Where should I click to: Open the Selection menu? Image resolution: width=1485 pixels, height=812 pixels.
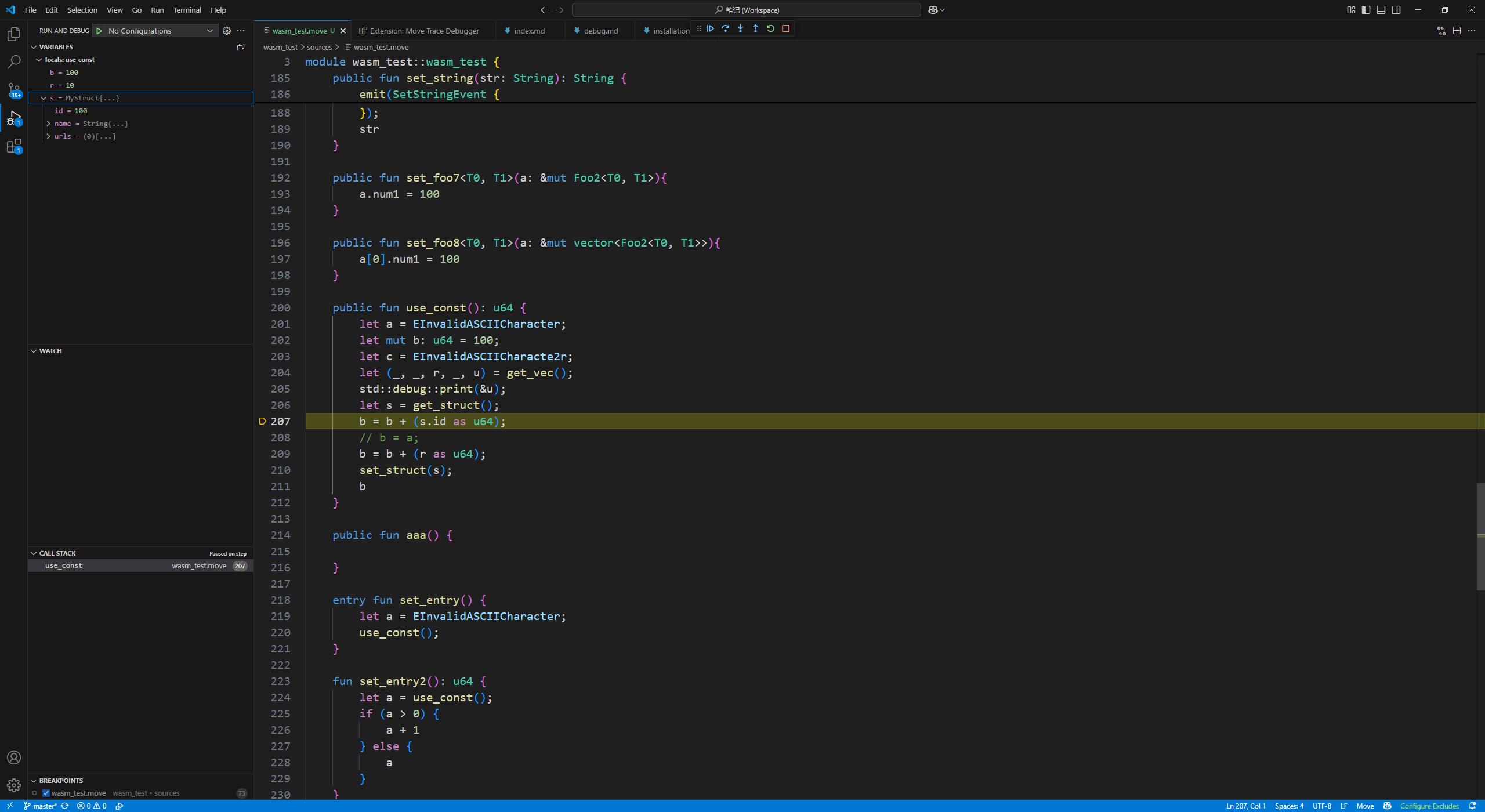point(82,10)
